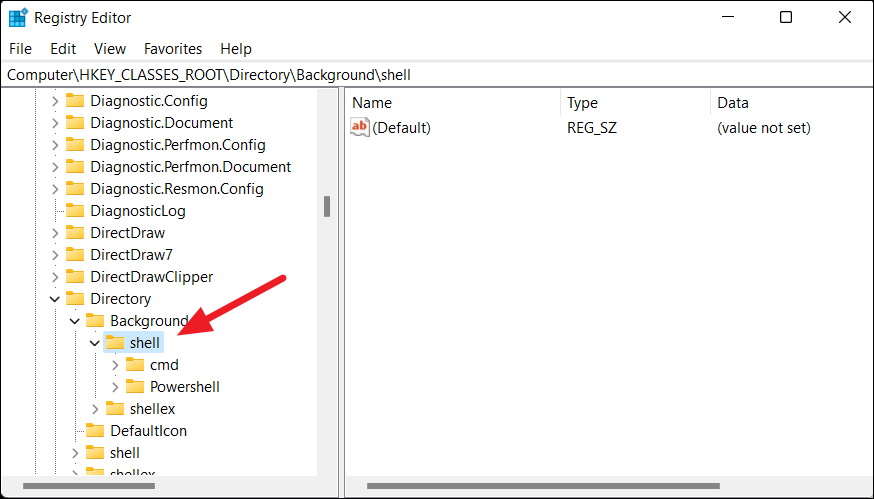874x499 pixels.
Task: Expand the Powershell subkey arrow
Action: [115, 387]
